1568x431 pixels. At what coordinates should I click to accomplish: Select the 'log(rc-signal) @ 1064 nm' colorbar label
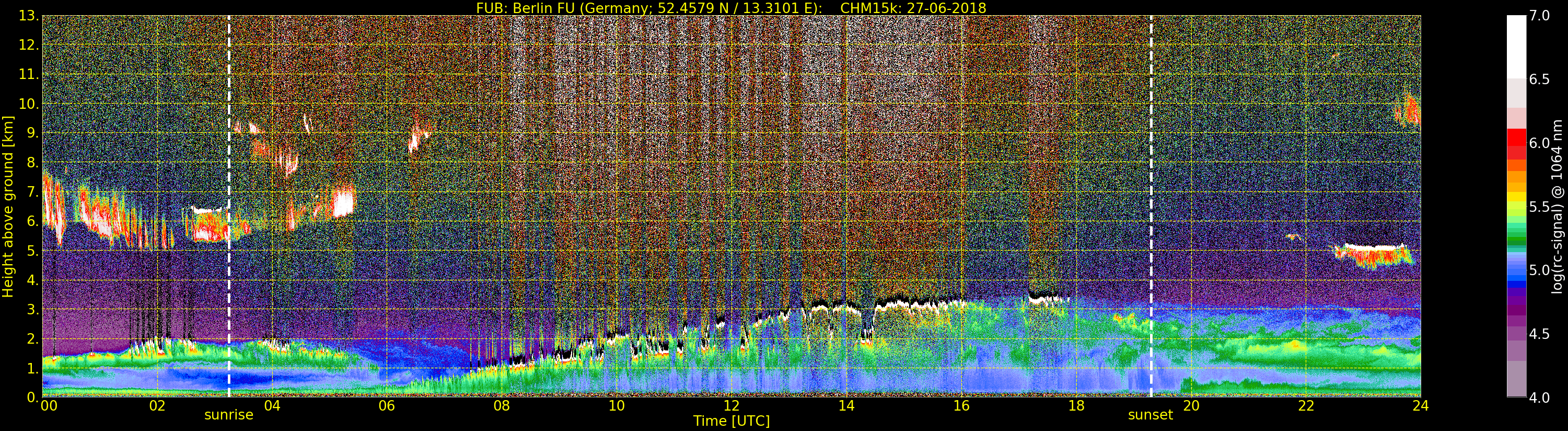pos(1557,206)
